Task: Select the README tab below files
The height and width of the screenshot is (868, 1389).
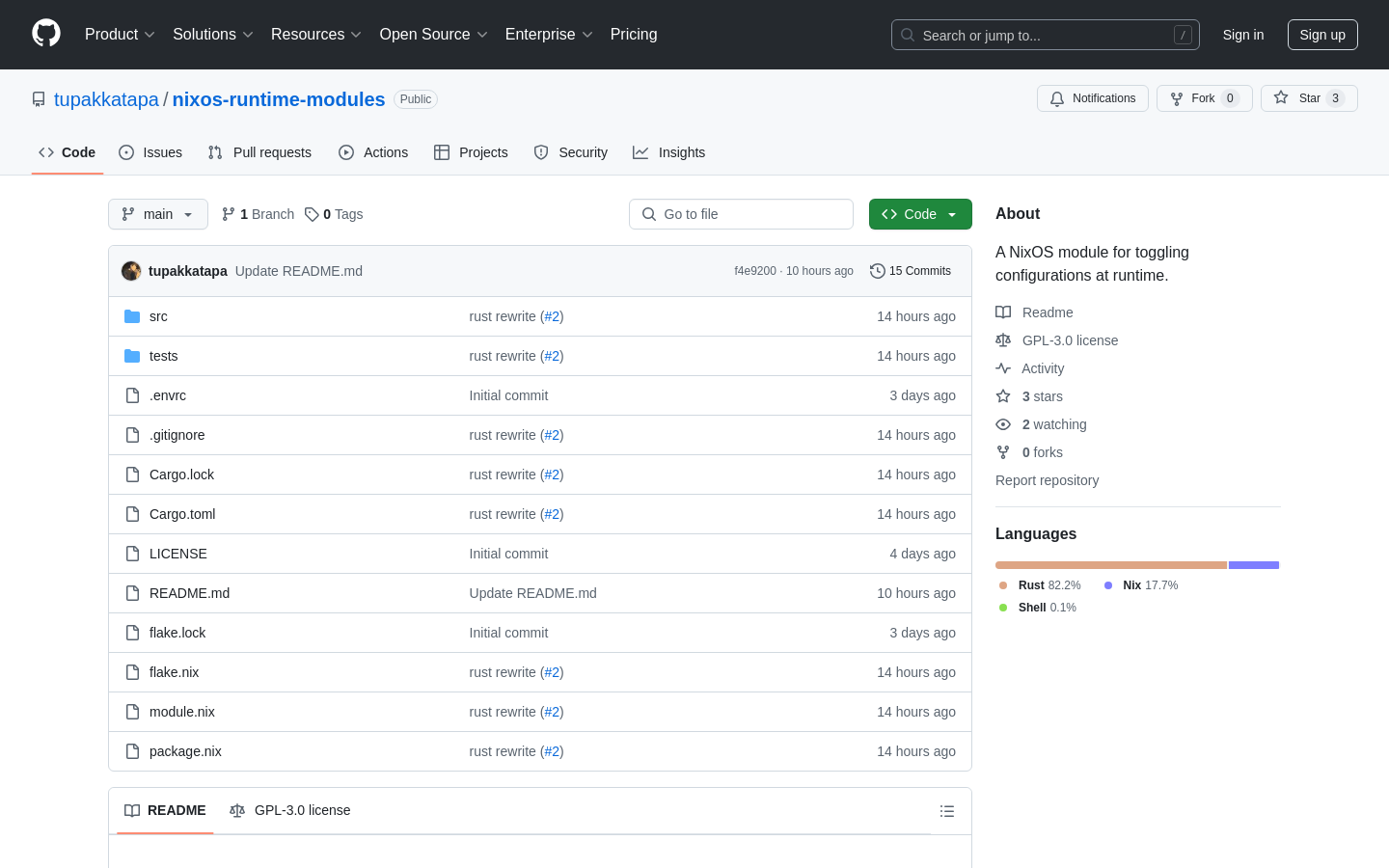Action: (x=165, y=810)
